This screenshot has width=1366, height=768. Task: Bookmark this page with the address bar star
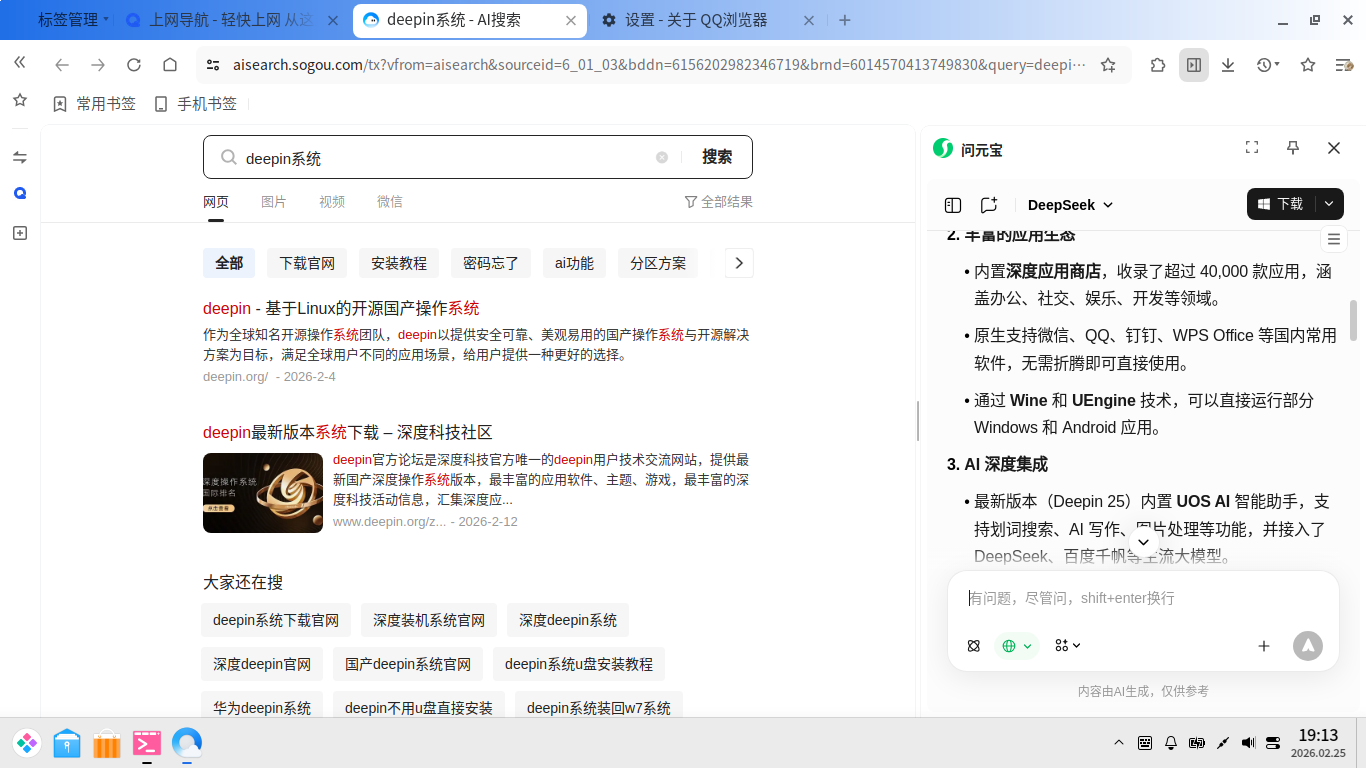pyautogui.click(x=1108, y=65)
